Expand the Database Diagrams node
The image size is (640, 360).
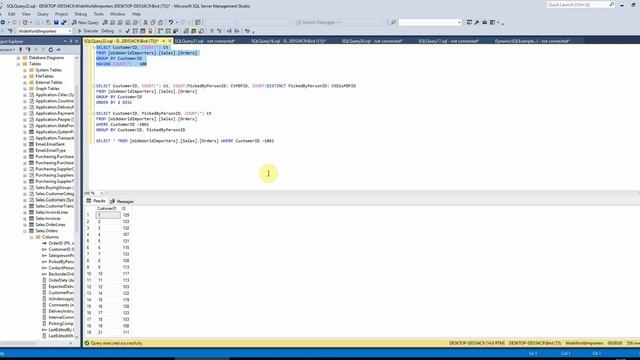click(x=18, y=58)
